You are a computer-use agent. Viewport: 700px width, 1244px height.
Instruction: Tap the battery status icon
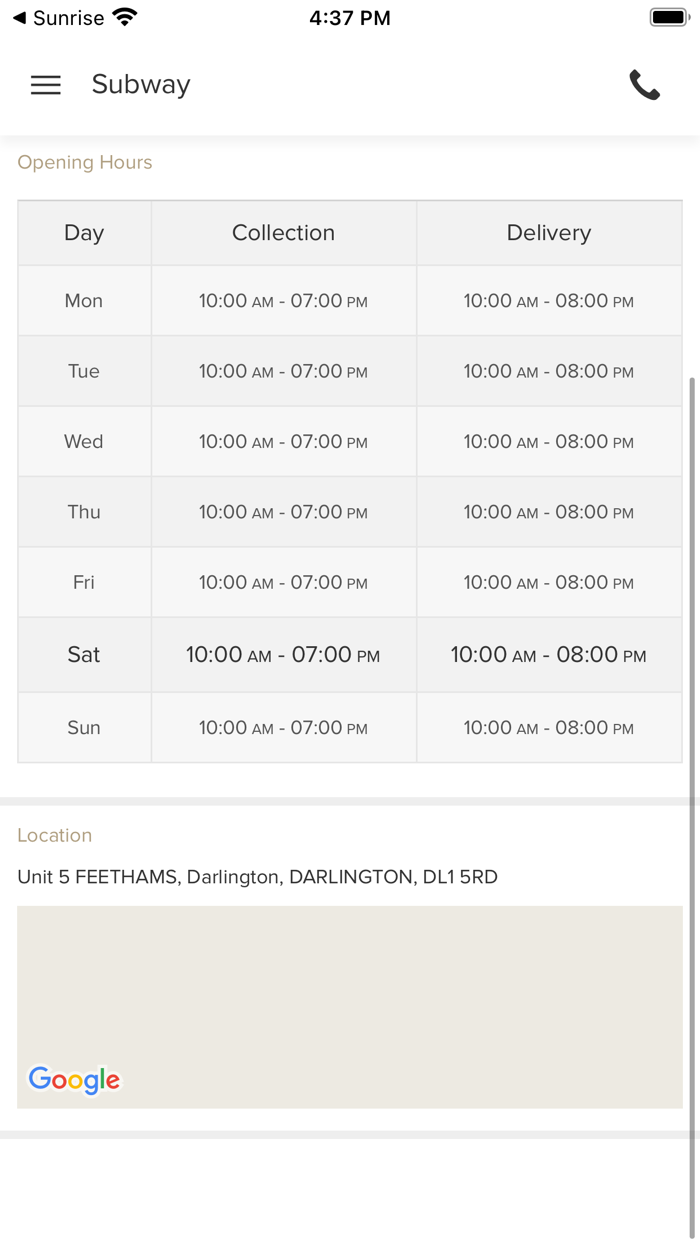click(x=667, y=18)
